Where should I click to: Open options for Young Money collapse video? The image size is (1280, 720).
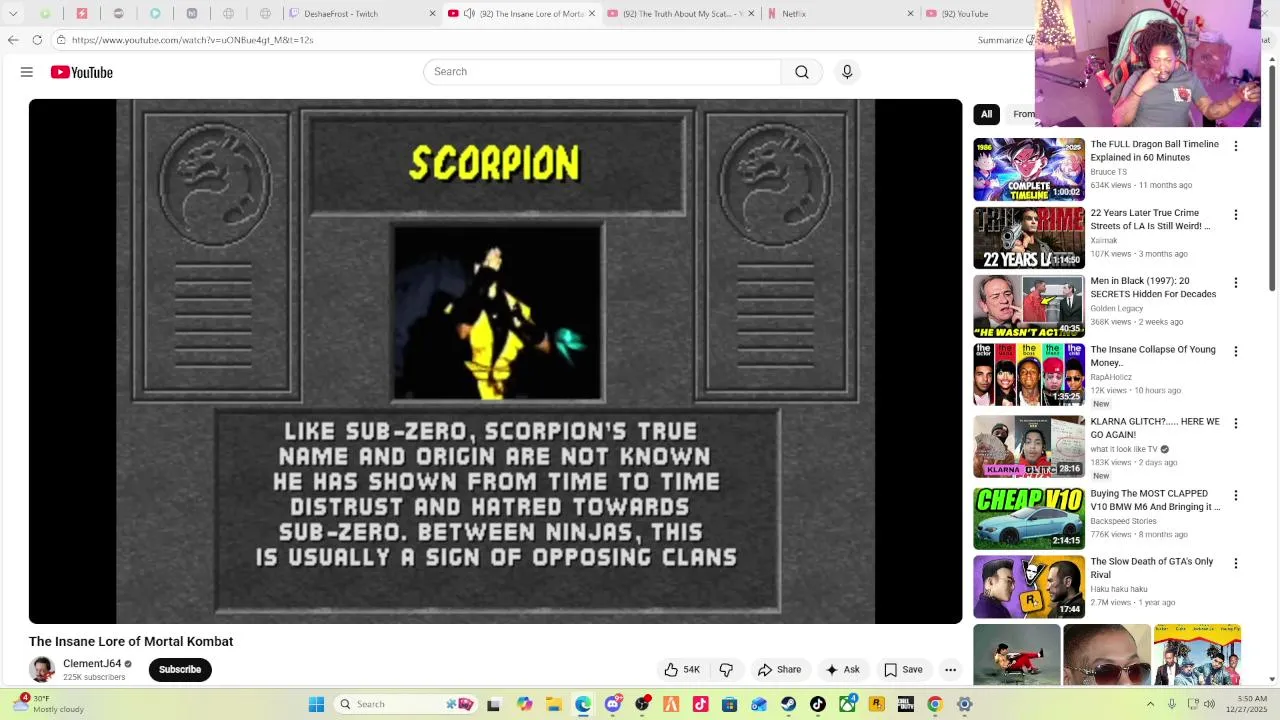click(1236, 351)
